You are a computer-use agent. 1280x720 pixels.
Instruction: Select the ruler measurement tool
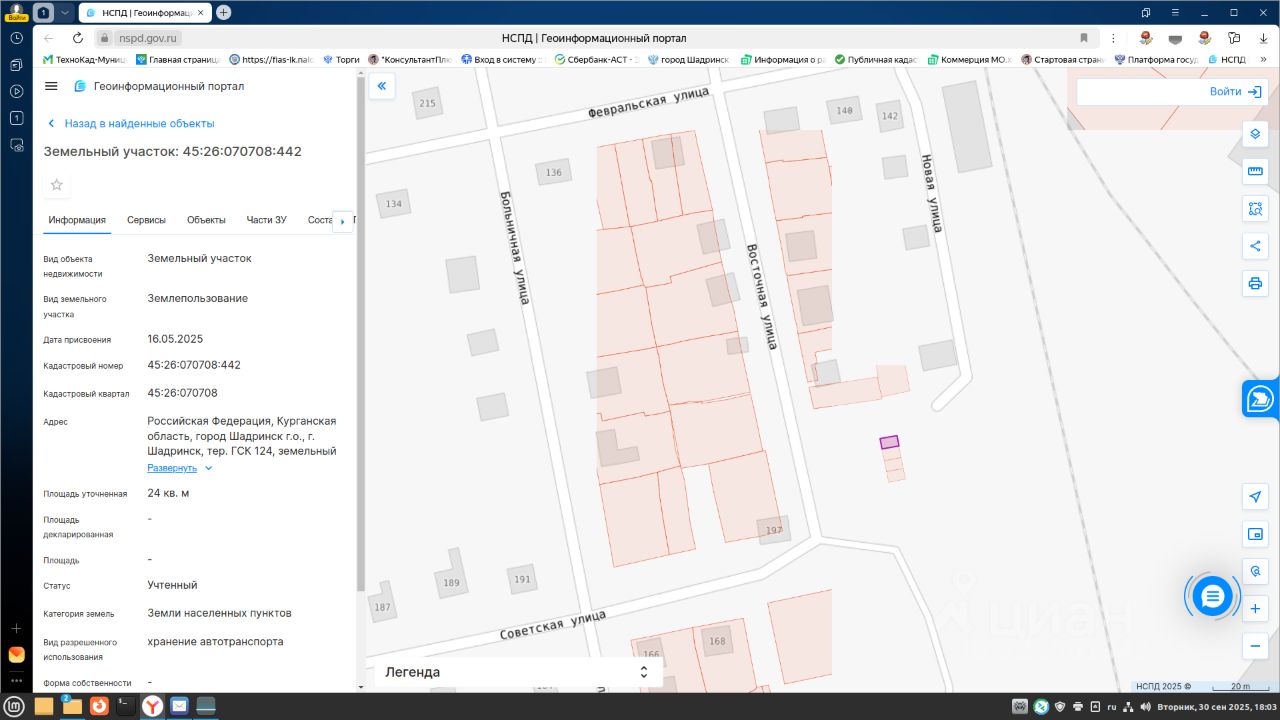click(x=1255, y=171)
